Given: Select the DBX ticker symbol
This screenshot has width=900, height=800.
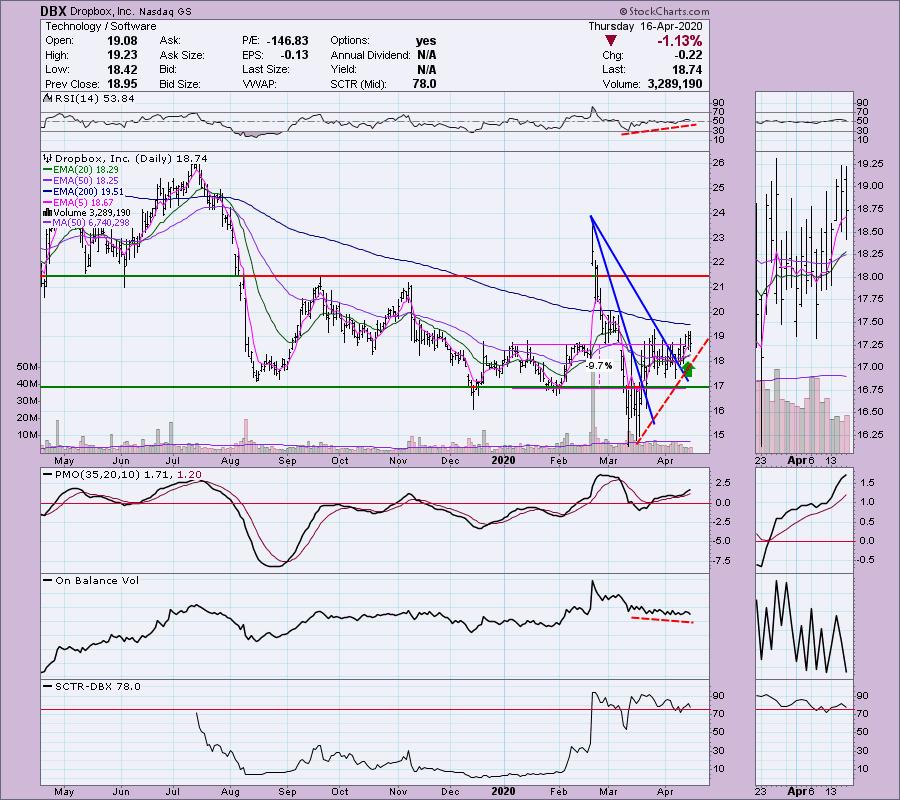Looking at the screenshot, I should click(53, 11).
